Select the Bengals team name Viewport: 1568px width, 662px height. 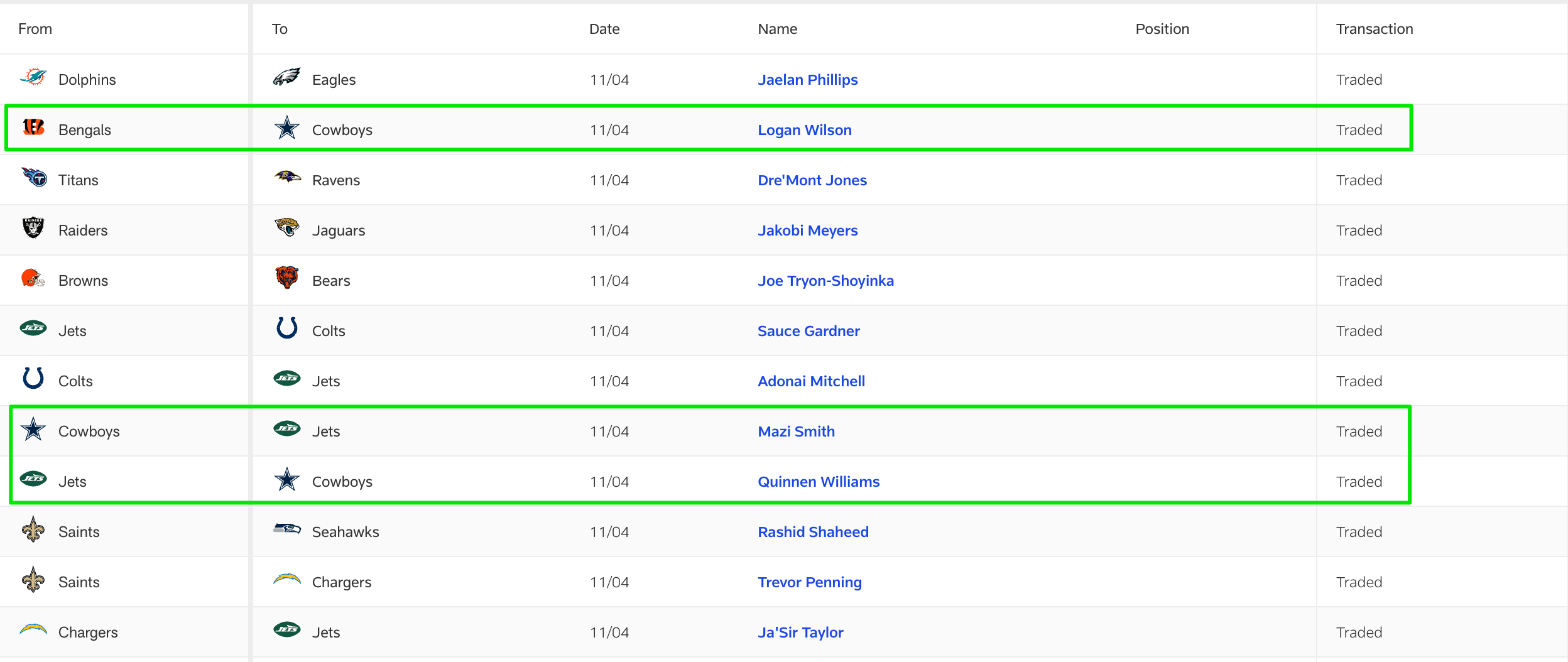pos(85,130)
